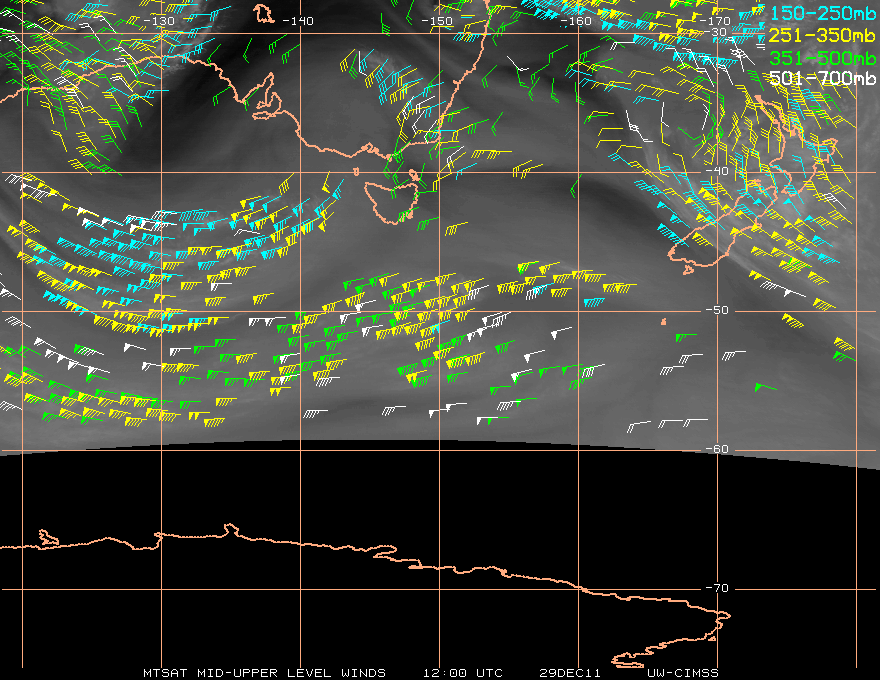Click the tiny island marker near -50 latitude
The height and width of the screenshot is (680, 880).
coord(663,322)
